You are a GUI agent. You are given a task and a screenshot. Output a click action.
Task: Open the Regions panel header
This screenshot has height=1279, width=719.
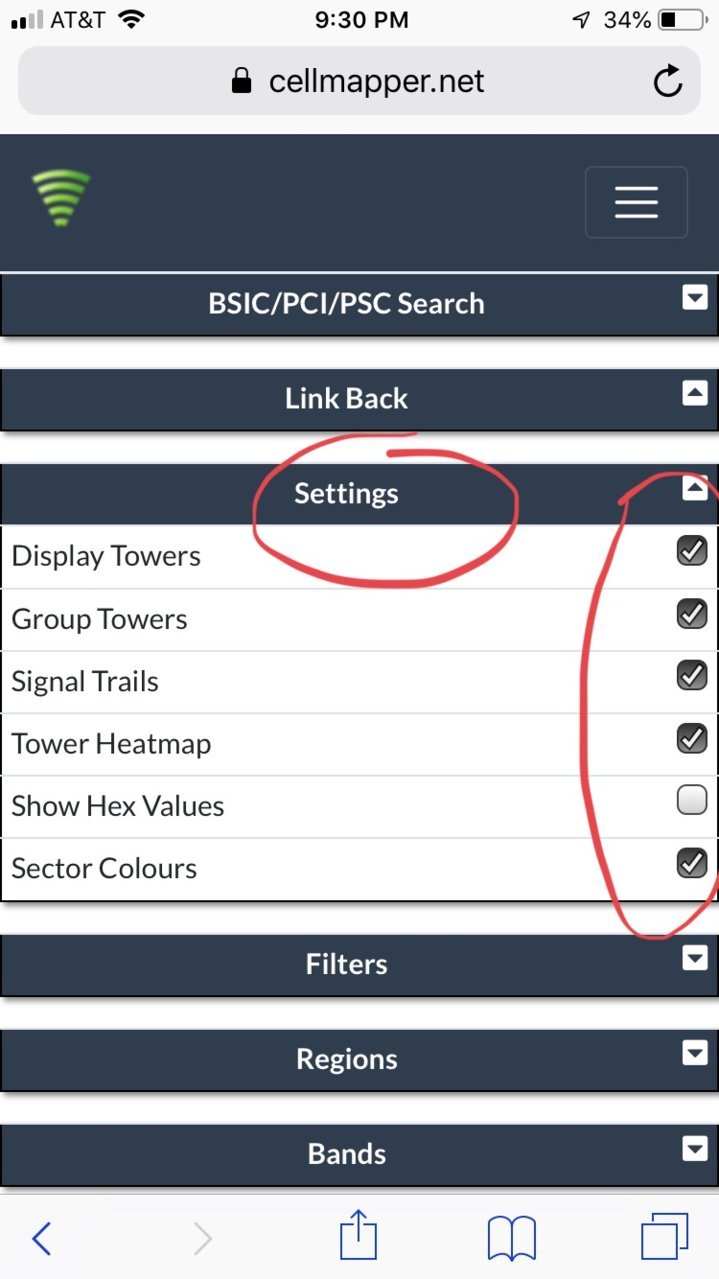[359, 1059]
